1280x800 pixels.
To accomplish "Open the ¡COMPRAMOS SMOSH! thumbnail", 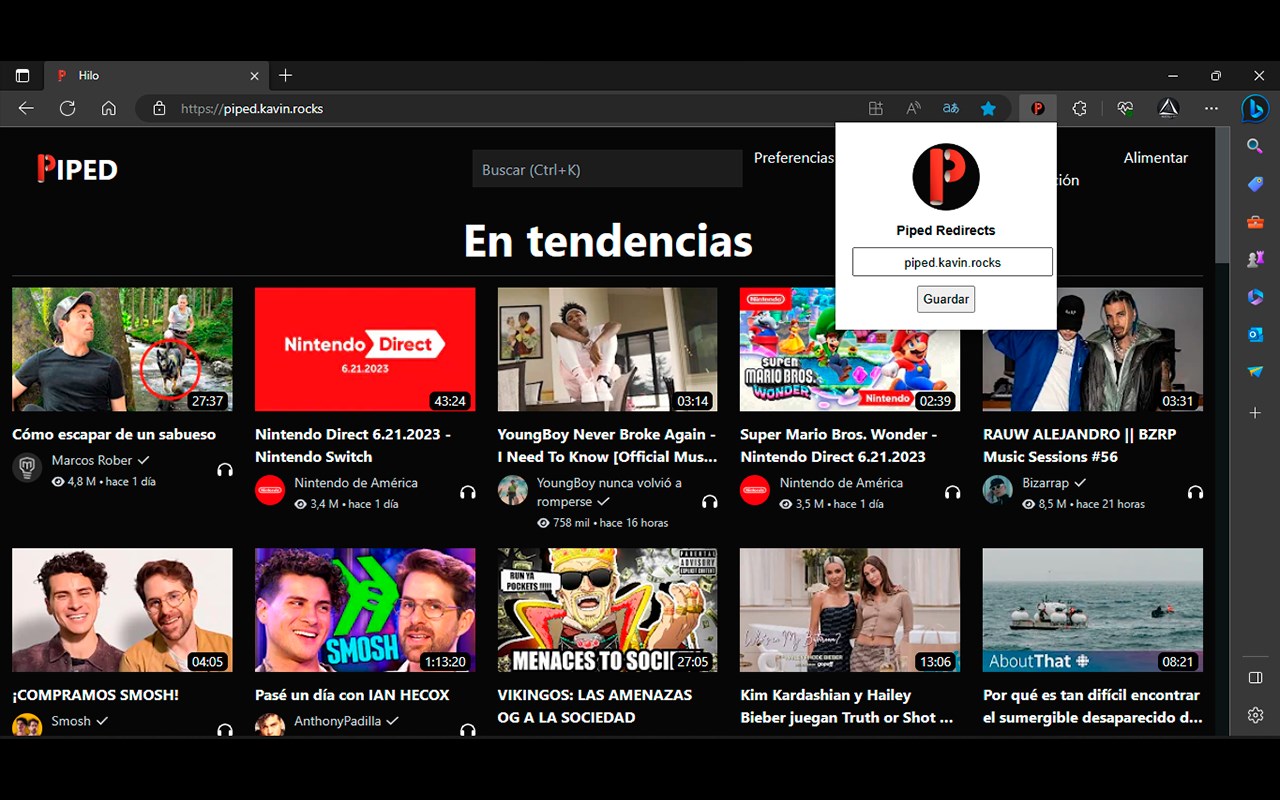I will (x=122, y=610).
